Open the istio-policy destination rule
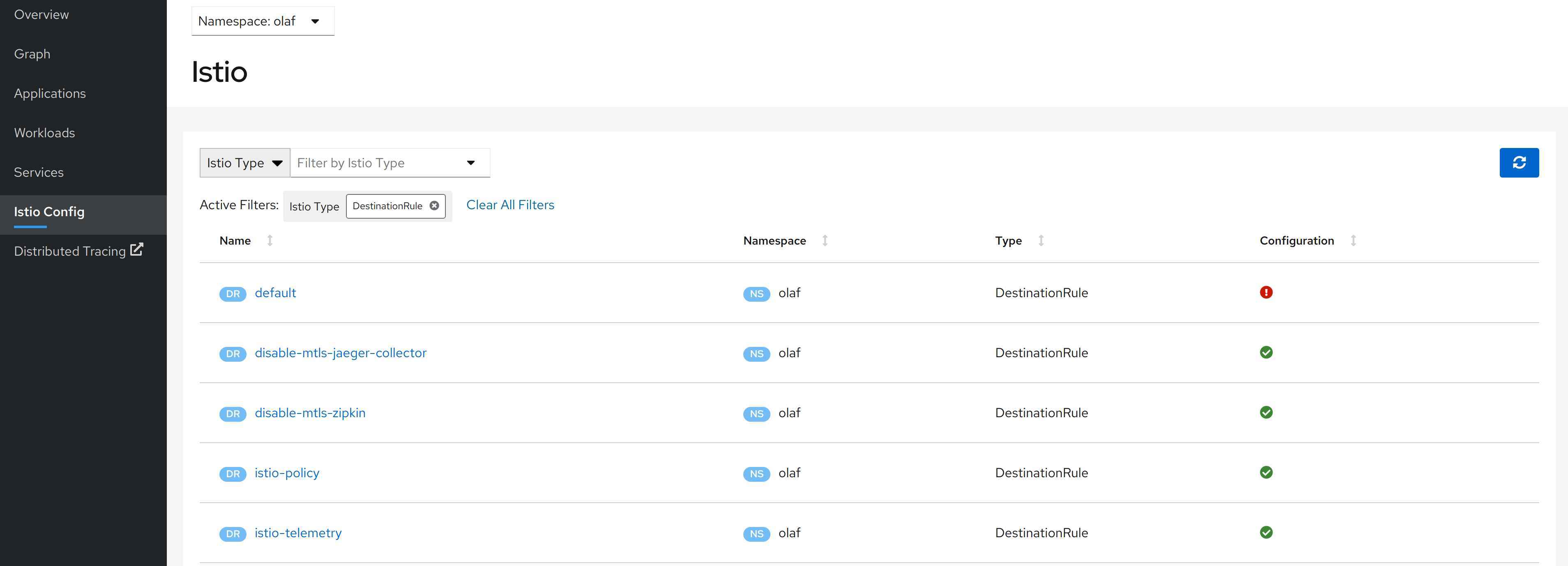The image size is (1568, 566). coord(287,473)
